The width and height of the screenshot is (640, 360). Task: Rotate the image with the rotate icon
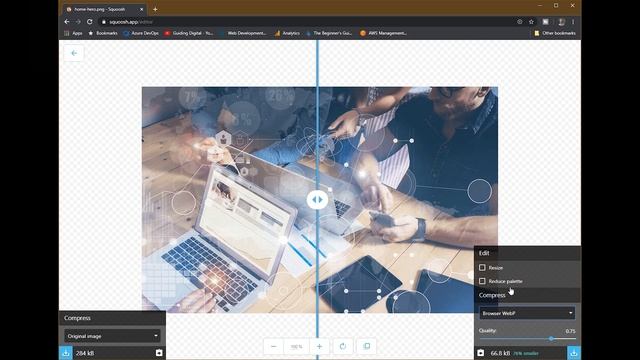(343, 346)
